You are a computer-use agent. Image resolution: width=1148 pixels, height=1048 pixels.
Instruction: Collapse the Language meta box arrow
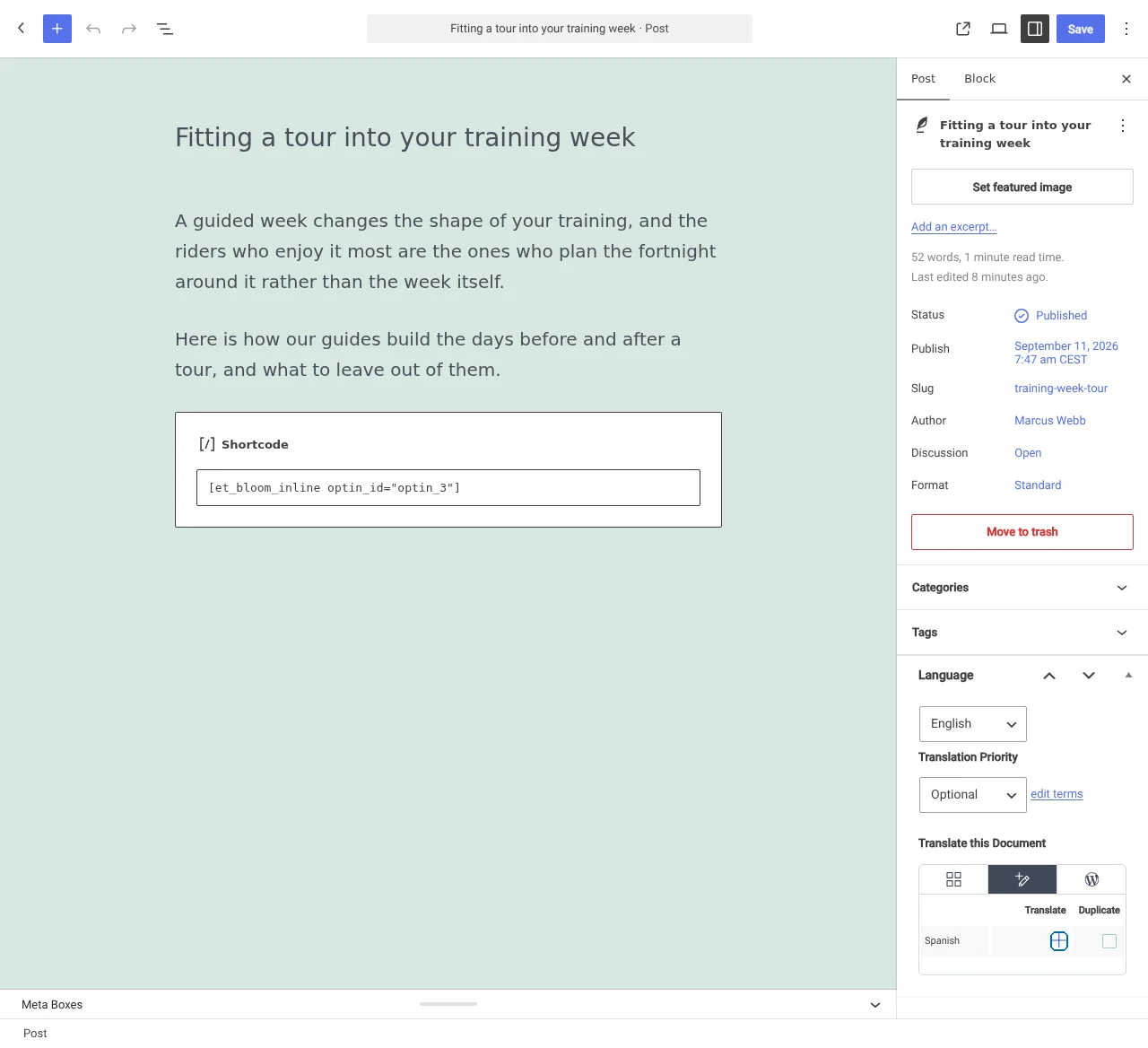click(x=1128, y=675)
